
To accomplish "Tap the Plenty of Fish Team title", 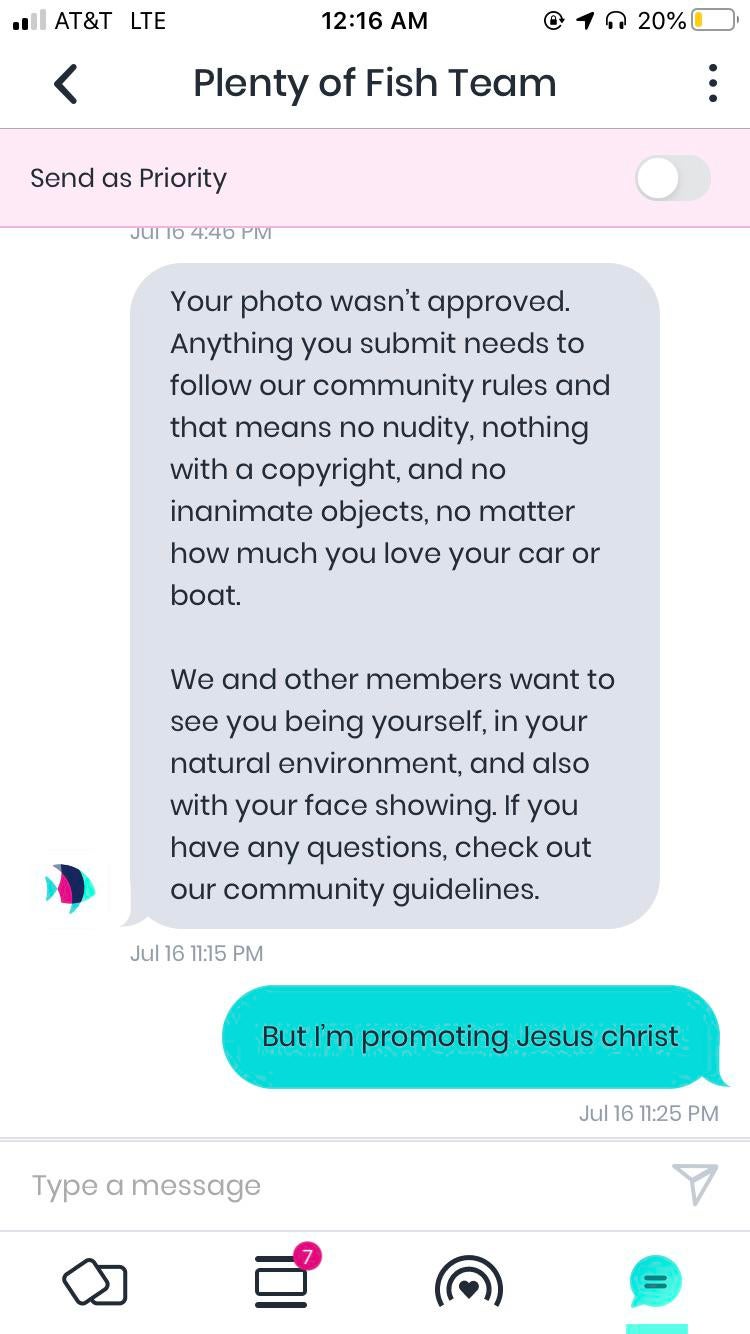I will (x=374, y=84).
